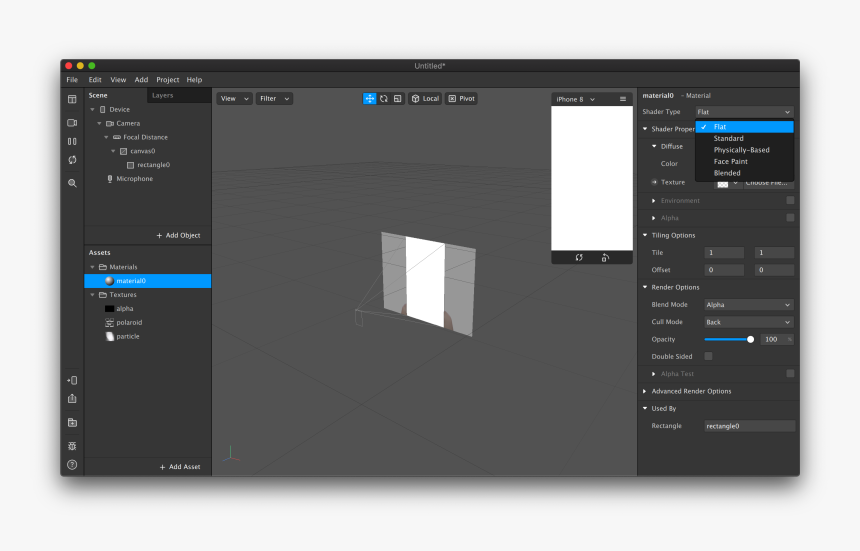The width and height of the screenshot is (860, 551).
Task: Enable the Environment checkbox
Action: 790,201
